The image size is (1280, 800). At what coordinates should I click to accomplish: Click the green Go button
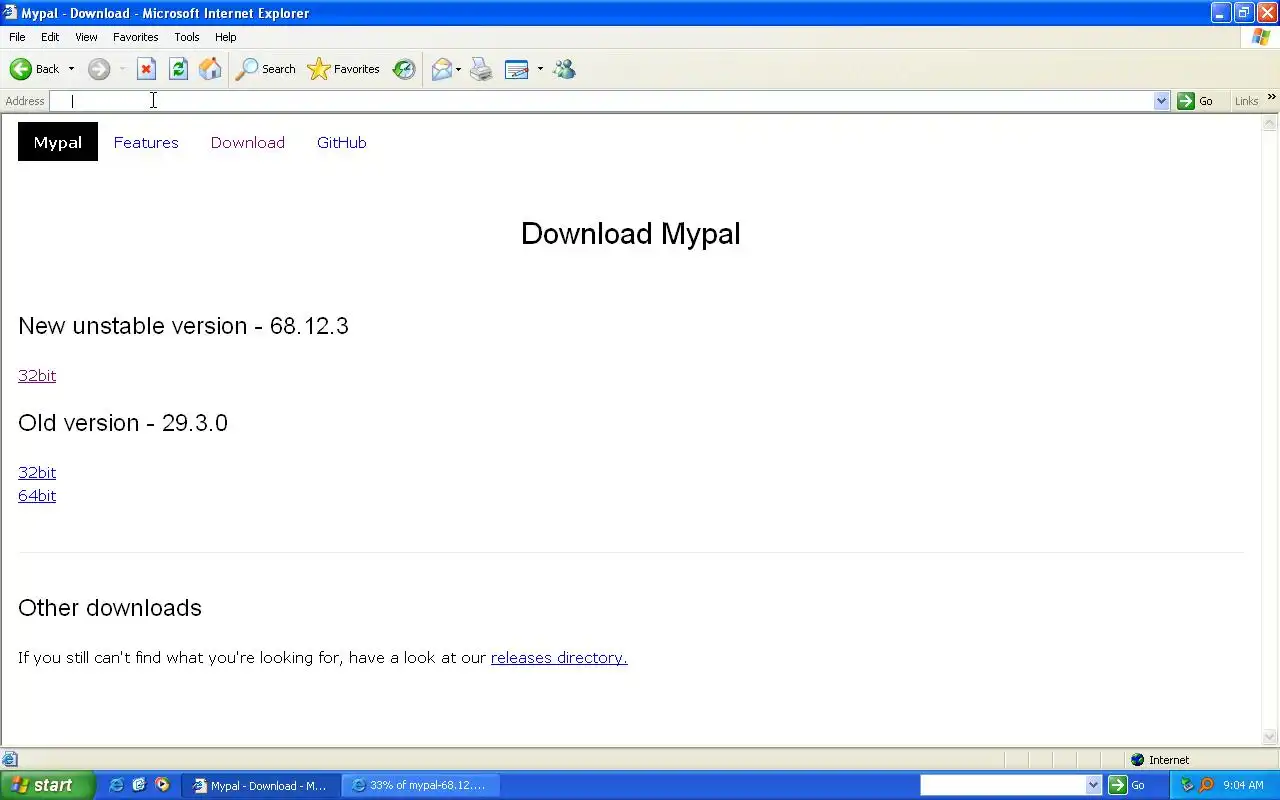point(1195,101)
